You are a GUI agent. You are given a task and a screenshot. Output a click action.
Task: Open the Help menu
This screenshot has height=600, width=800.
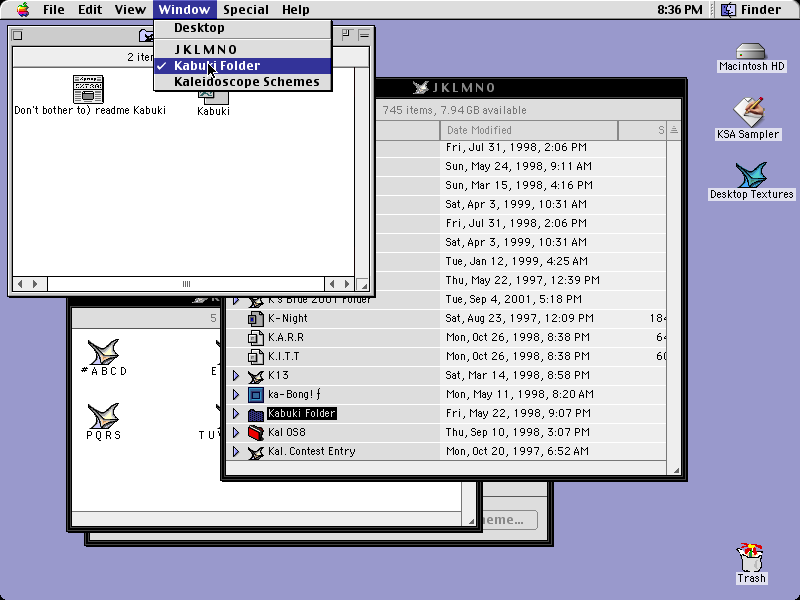point(295,10)
